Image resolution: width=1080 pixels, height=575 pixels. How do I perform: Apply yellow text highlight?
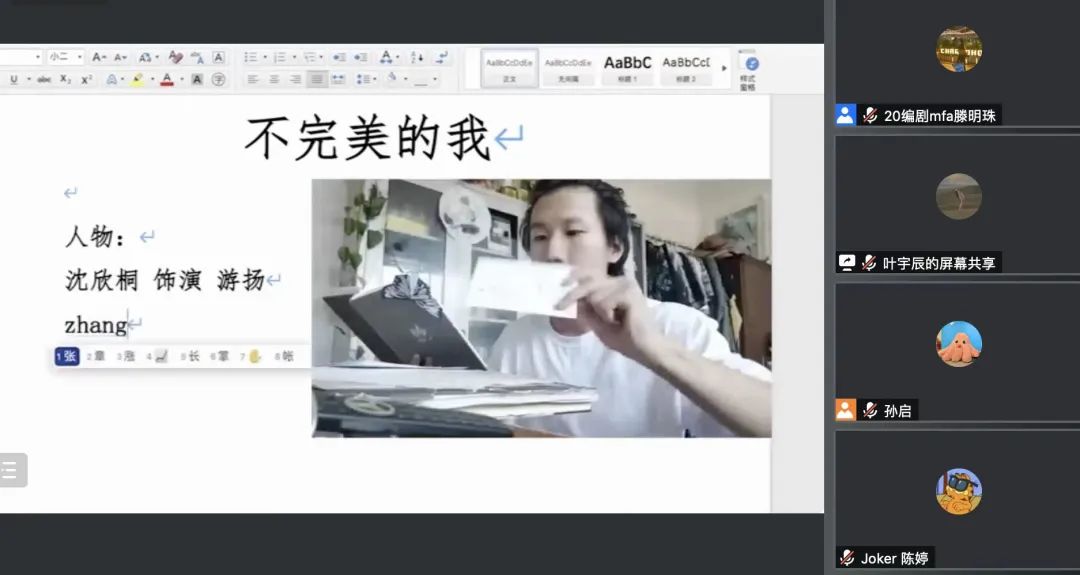[x=138, y=80]
